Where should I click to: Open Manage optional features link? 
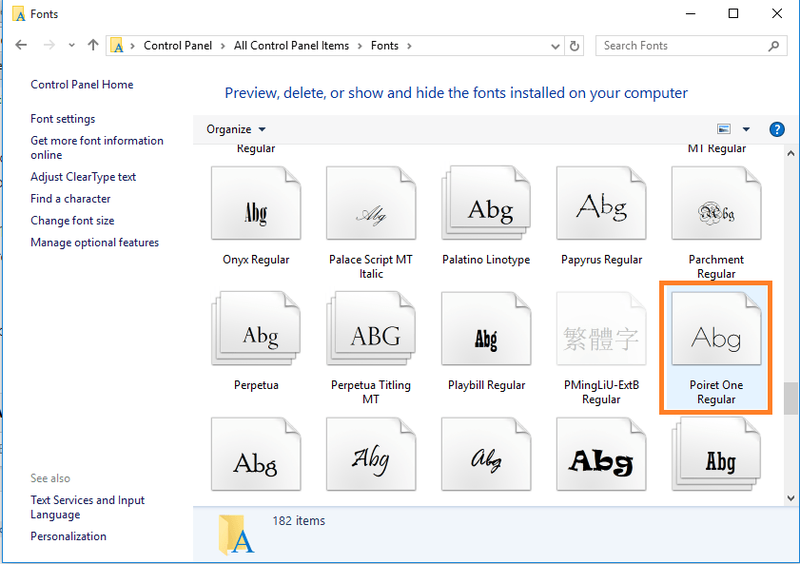tap(94, 242)
